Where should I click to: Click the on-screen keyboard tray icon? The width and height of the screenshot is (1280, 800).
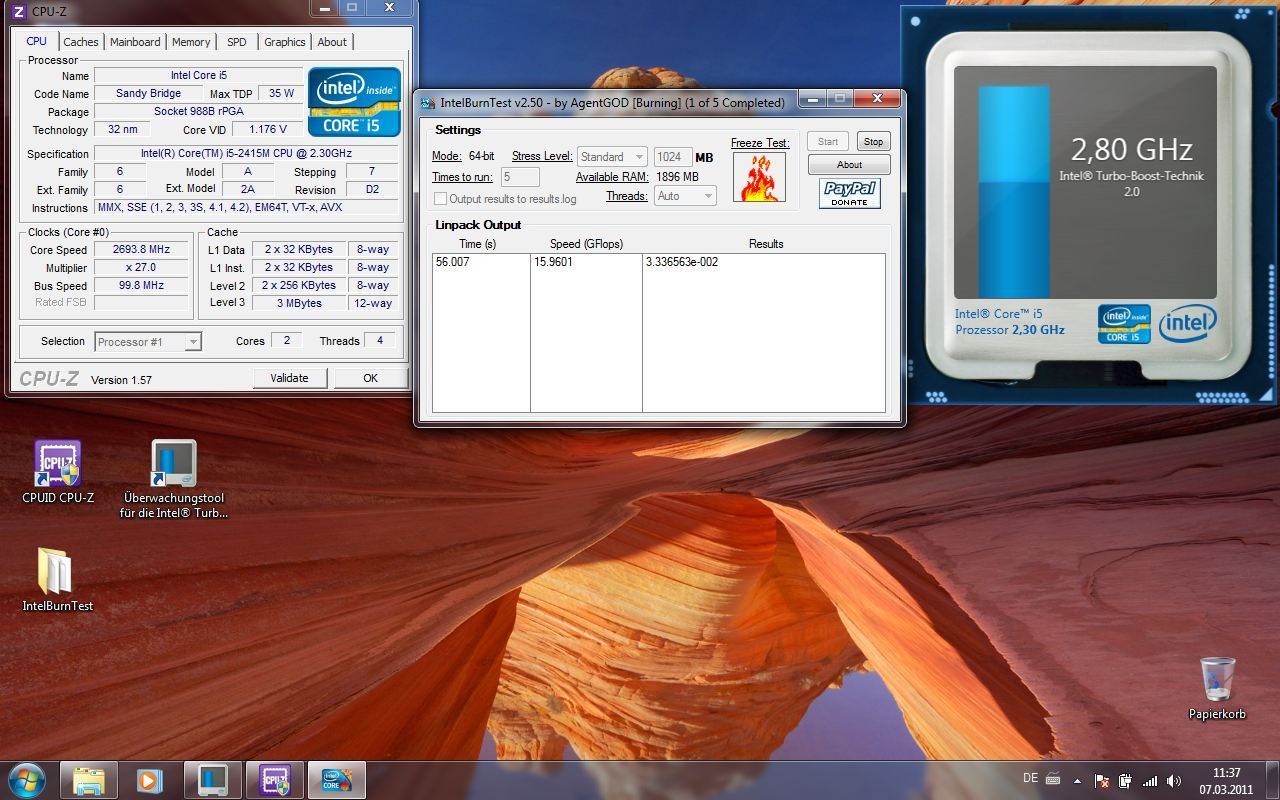[x=1053, y=779]
